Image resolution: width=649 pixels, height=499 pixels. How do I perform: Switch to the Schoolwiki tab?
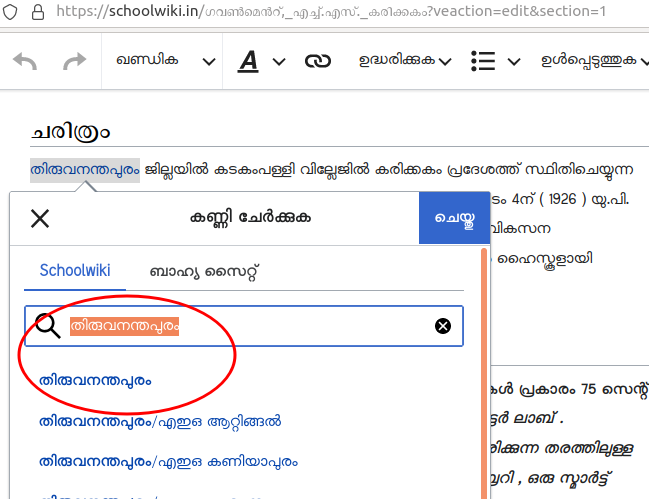click(x=75, y=270)
